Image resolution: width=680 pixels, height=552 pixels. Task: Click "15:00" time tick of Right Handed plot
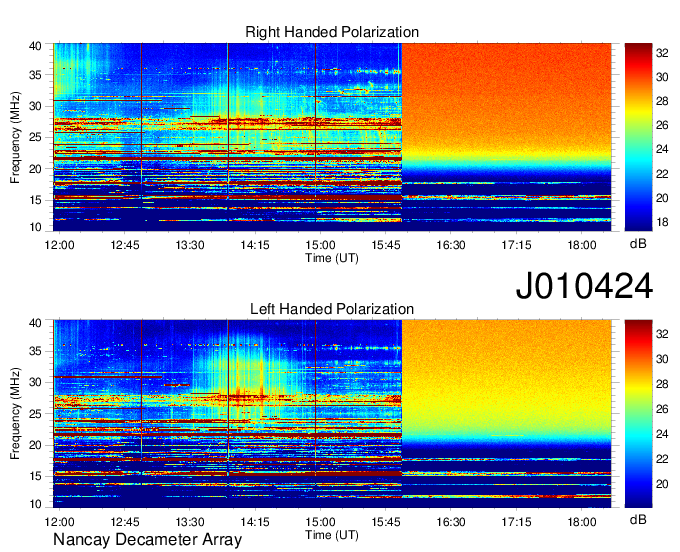[320, 245]
